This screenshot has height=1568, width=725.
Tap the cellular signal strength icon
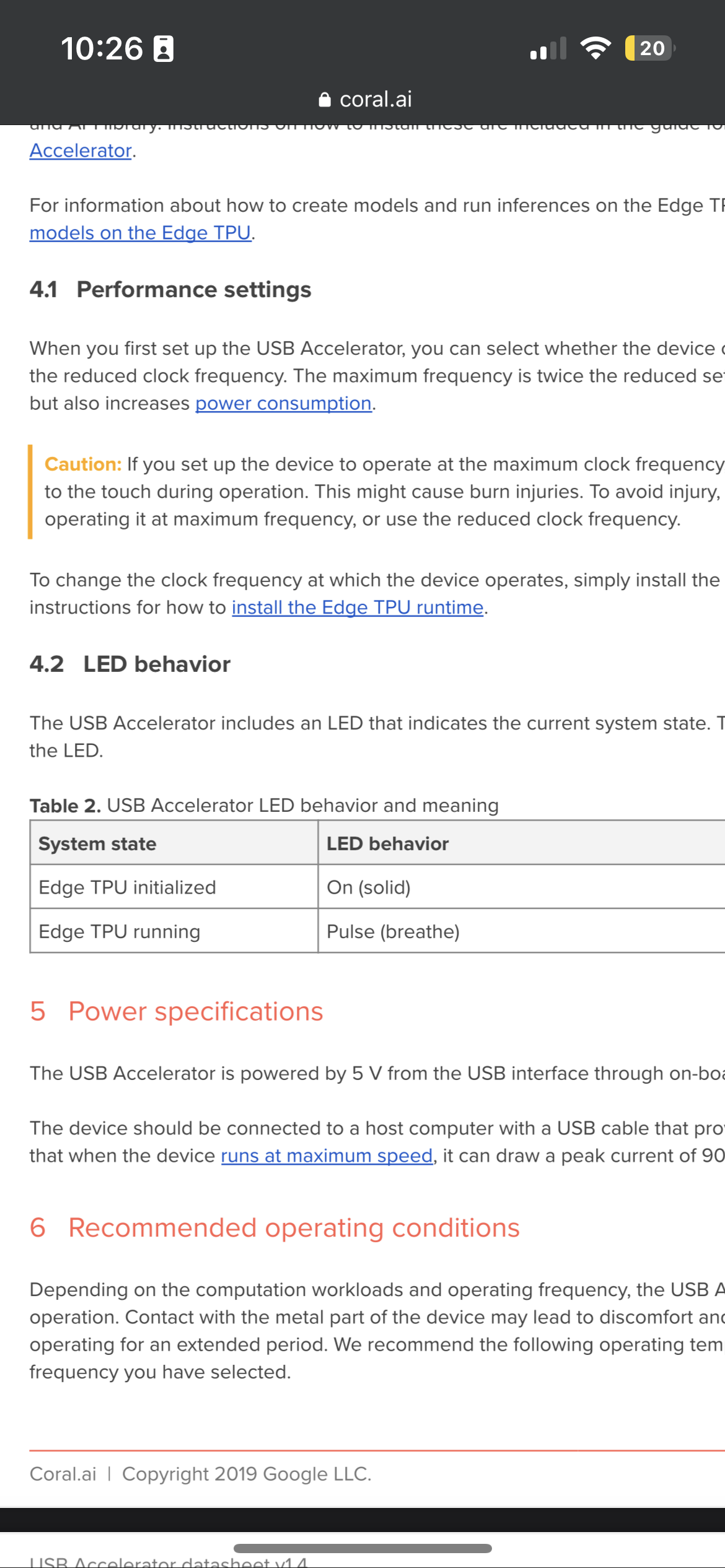548,48
